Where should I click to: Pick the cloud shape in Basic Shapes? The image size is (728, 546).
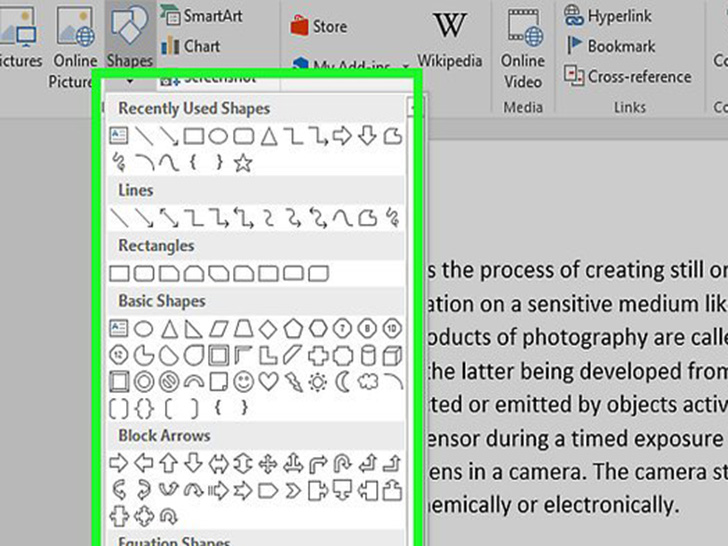coord(367,381)
